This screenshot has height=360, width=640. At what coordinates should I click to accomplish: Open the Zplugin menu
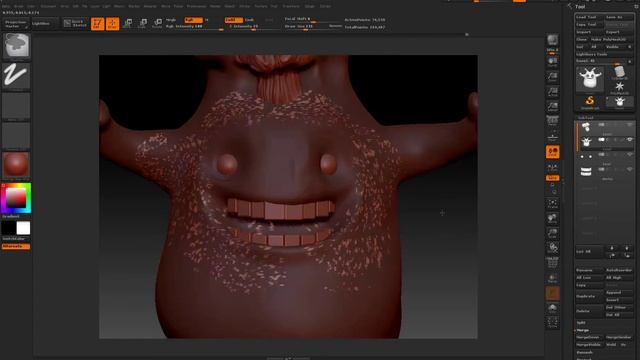(x=309, y=6)
